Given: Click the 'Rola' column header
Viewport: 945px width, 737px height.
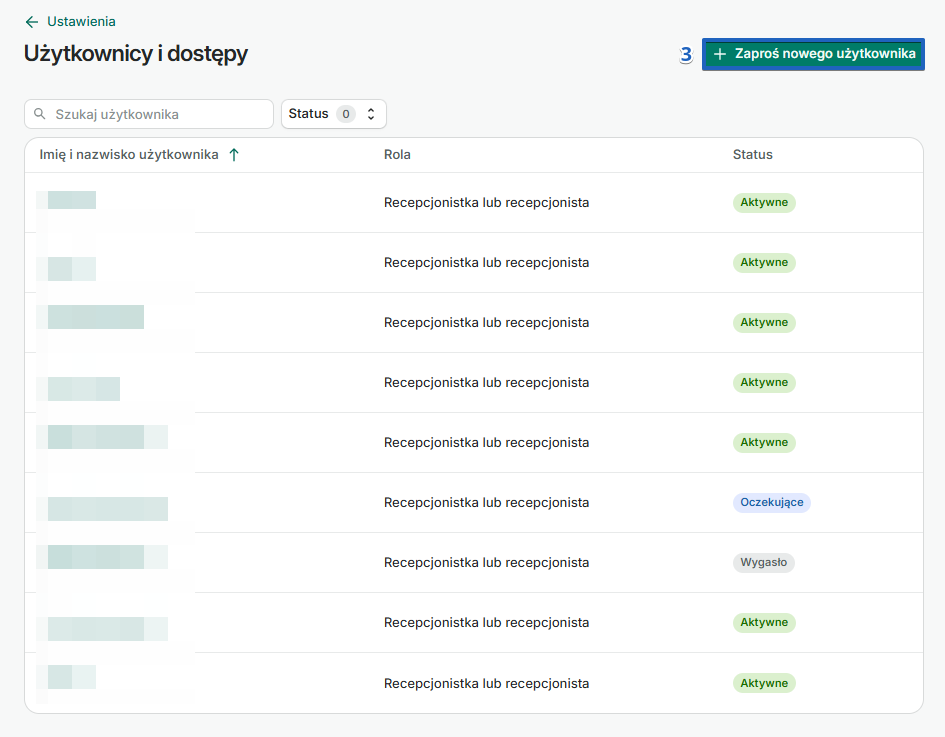Looking at the screenshot, I should [396, 154].
